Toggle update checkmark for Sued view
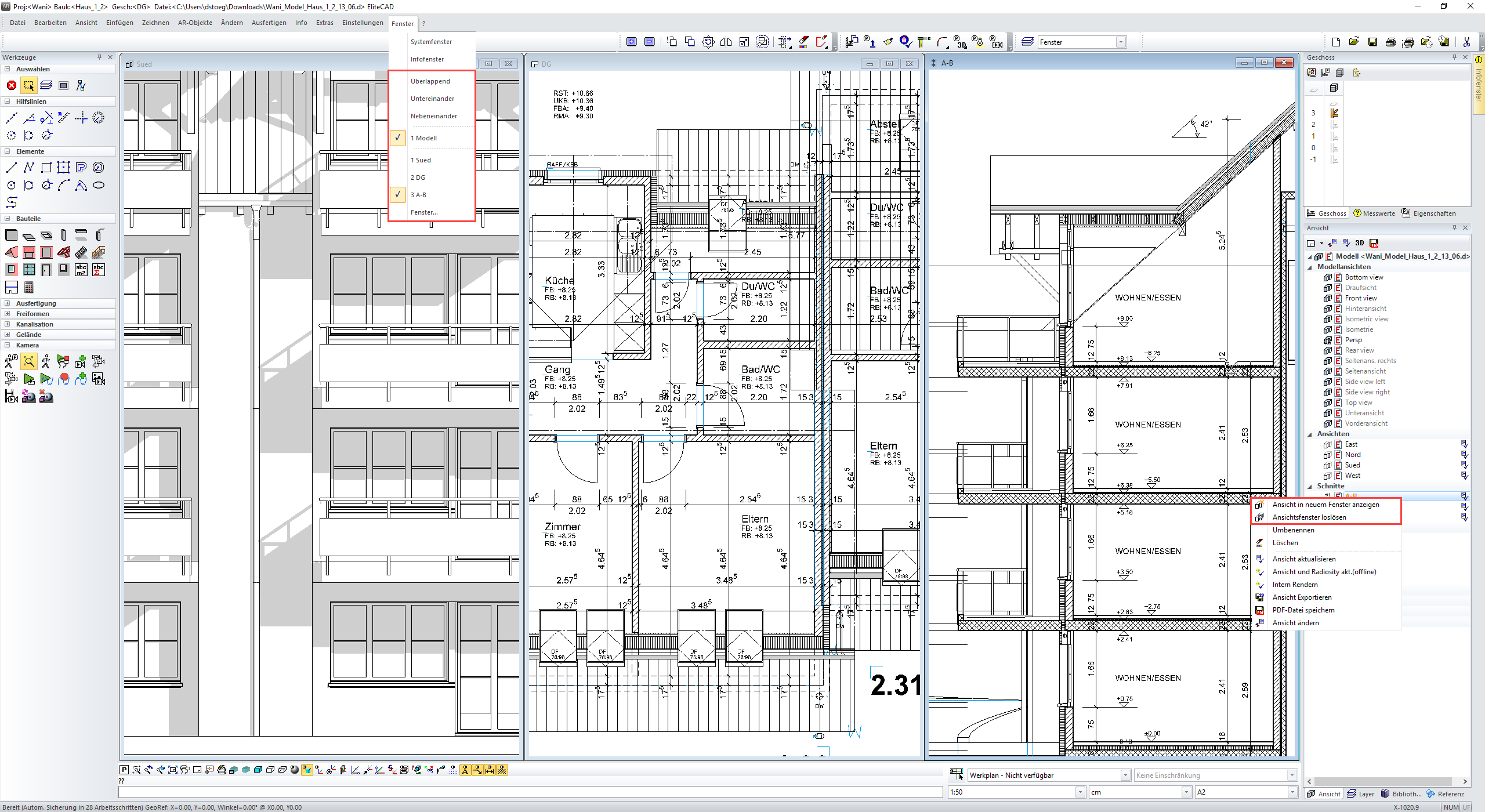 click(1464, 465)
